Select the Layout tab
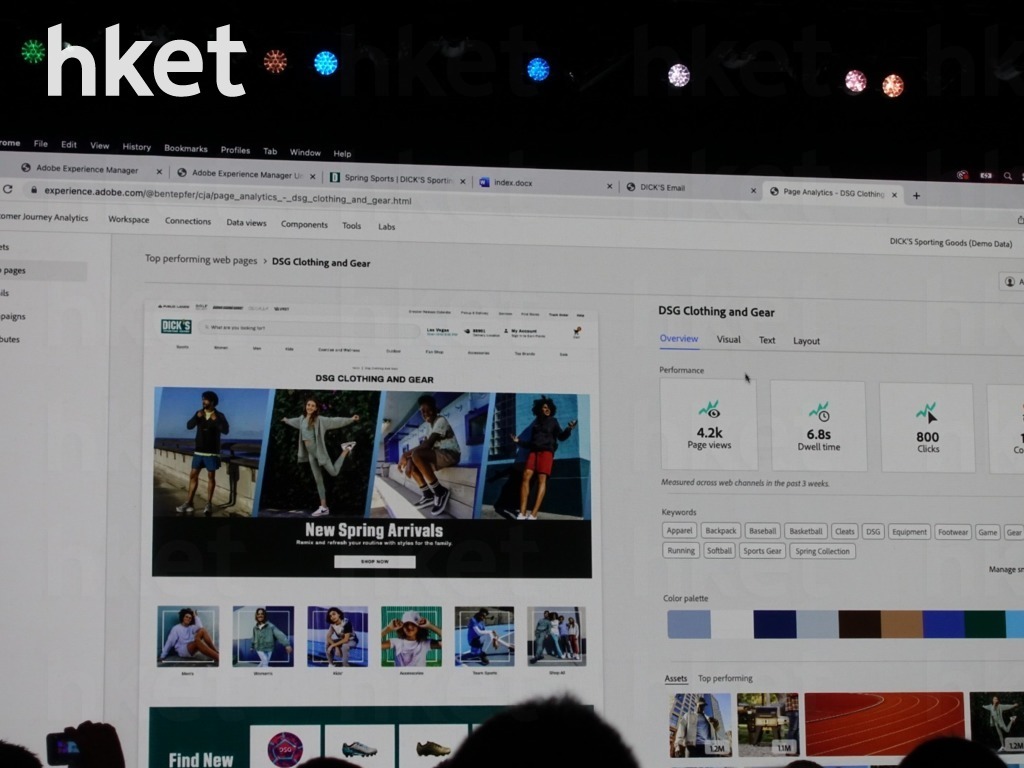Screen dimensions: 1024x768 click(x=807, y=341)
